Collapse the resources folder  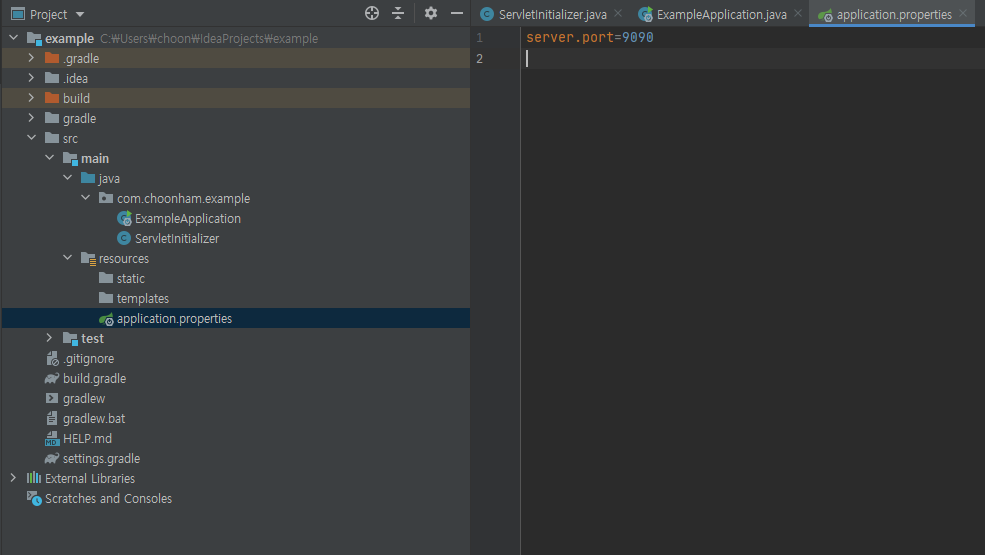pyautogui.click(x=67, y=258)
